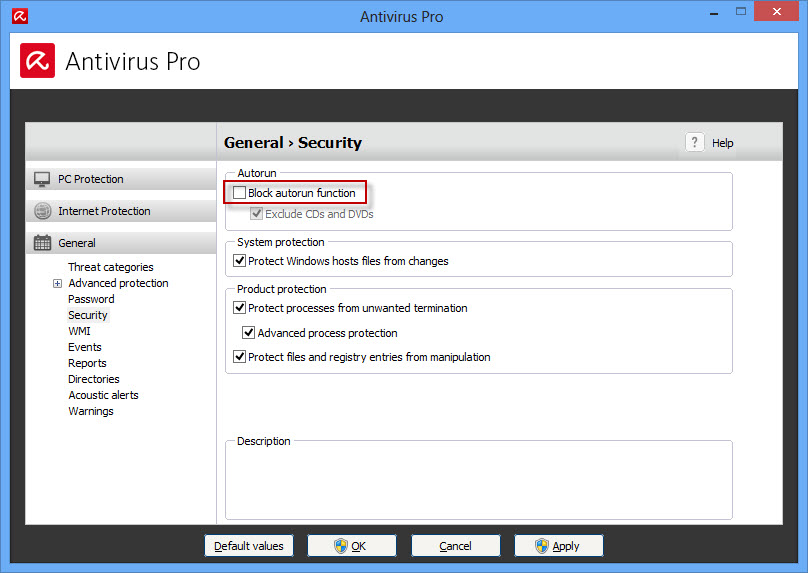Expand the Advanced protection tree node
Viewport: 808px width, 573px height.
click(57, 283)
